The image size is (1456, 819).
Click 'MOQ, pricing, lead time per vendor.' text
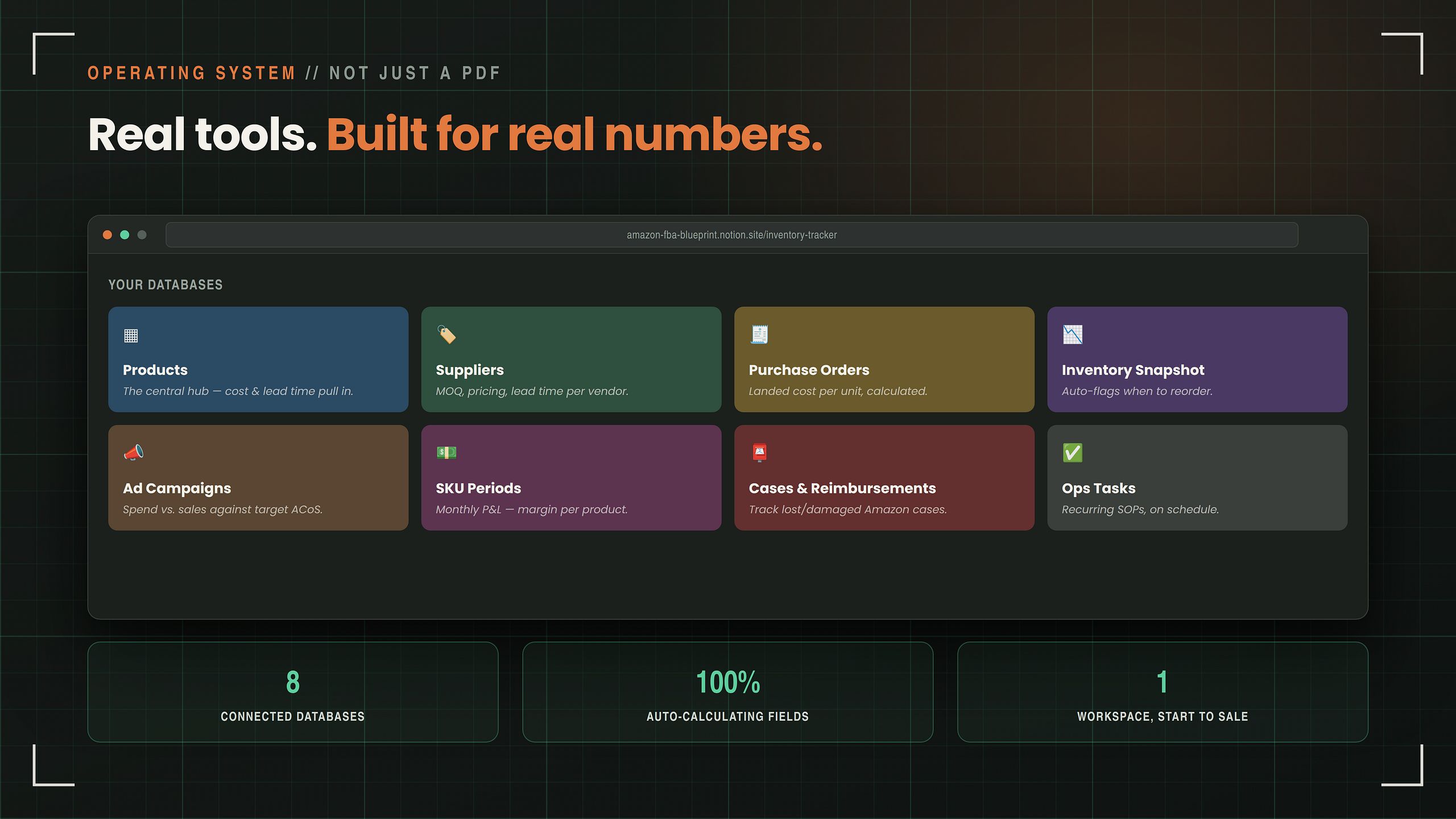[x=532, y=391]
